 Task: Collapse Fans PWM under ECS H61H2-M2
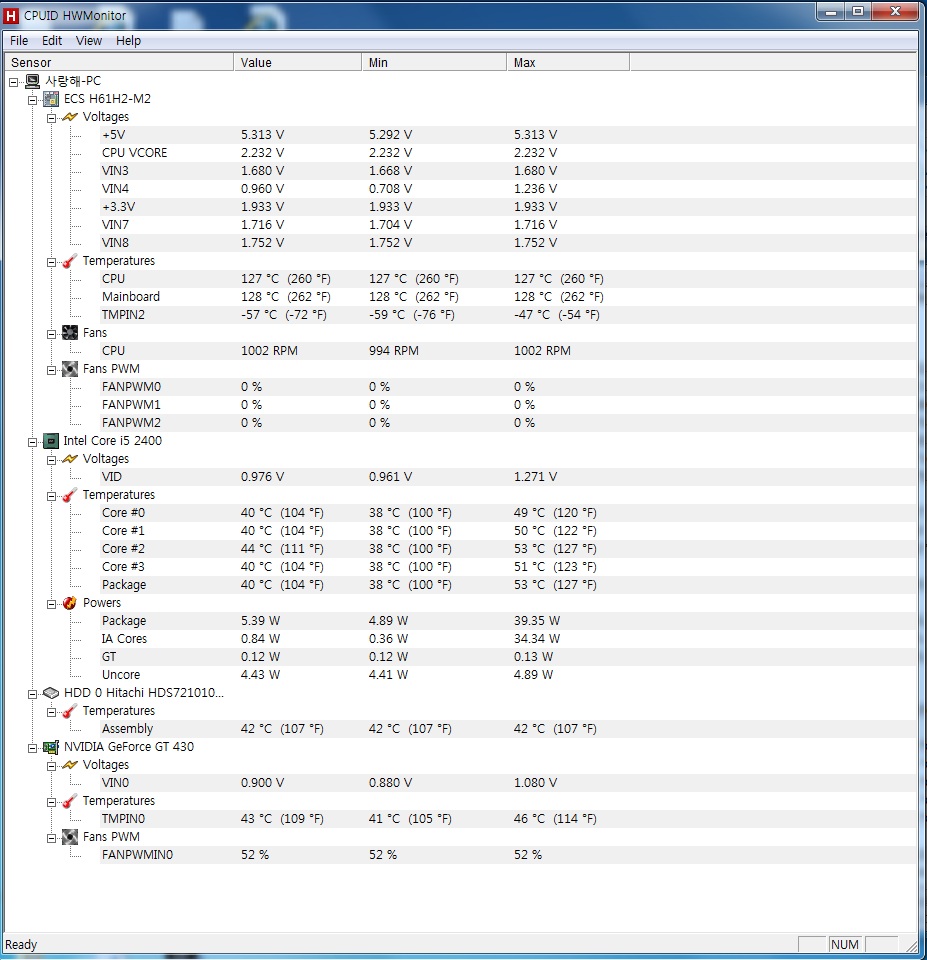tap(51, 370)
